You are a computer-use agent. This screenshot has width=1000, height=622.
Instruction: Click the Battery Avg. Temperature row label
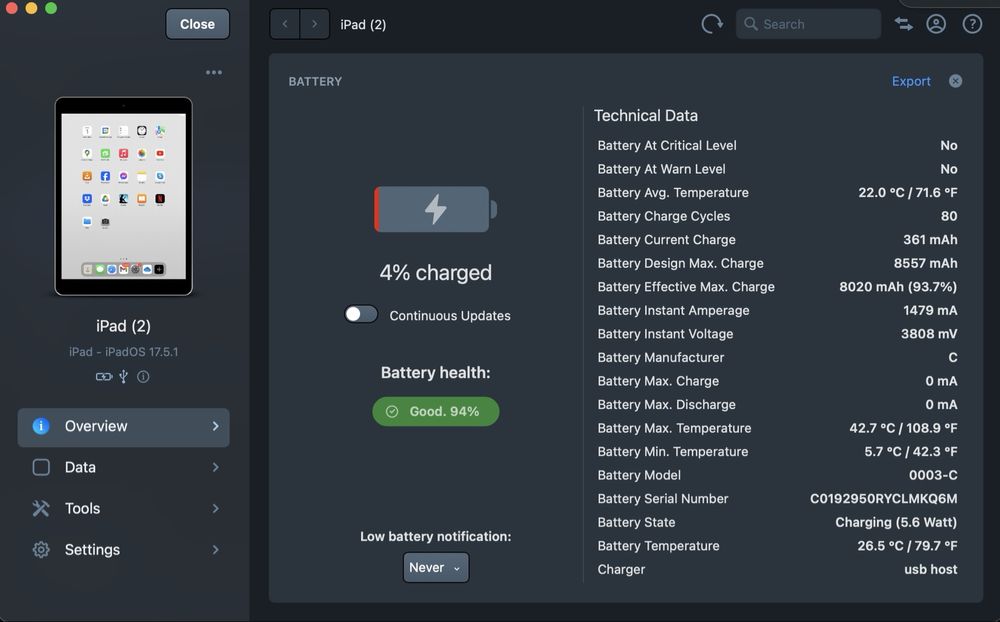673,193
